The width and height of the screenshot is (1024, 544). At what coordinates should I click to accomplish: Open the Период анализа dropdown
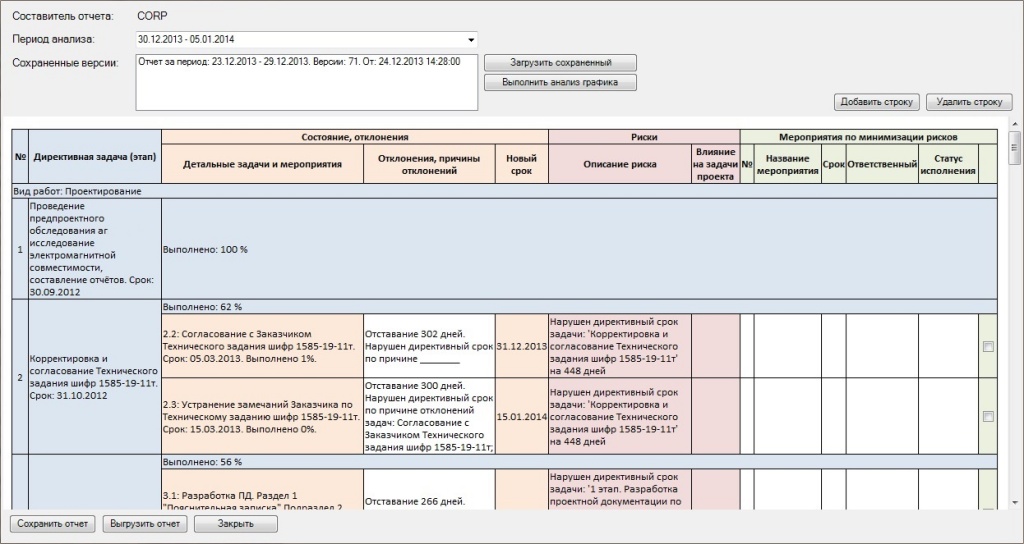tap(471, 40)
